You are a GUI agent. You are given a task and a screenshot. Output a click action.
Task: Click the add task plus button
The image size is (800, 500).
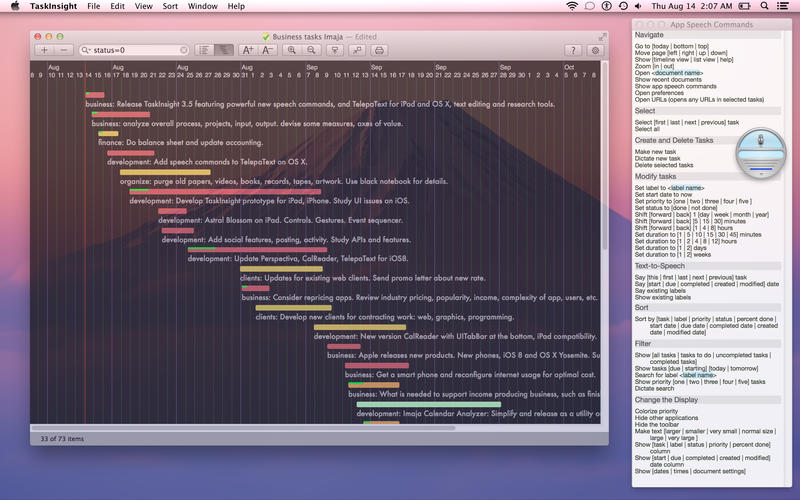coord(44,50)
